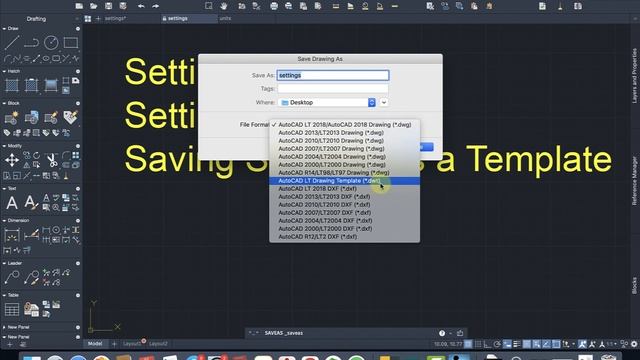
Task: Click the help question mark on command line
Action: 442,333
